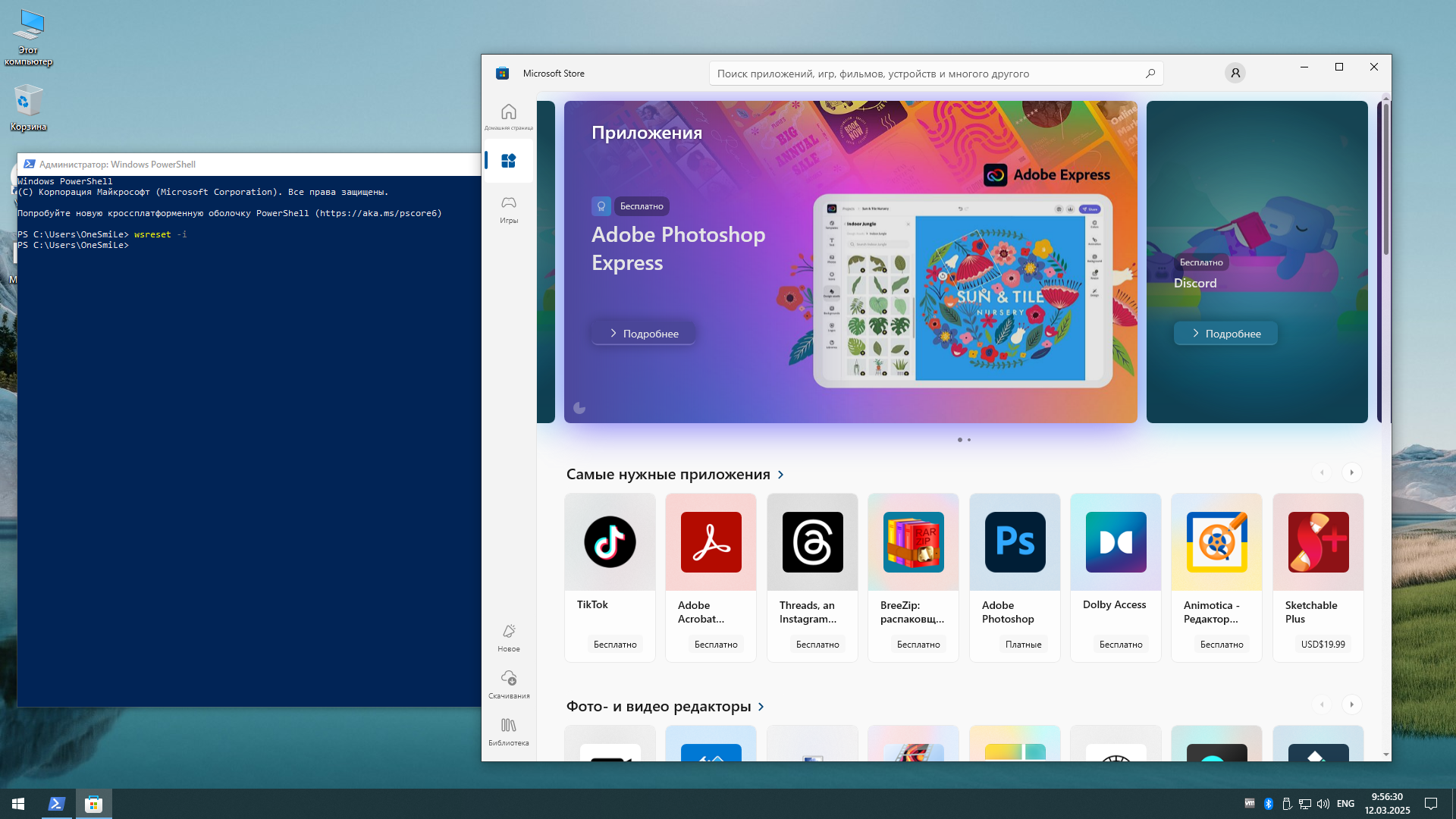Open PowerShell from the taskbar
The image size is (1456, 819).
[57, 804]
